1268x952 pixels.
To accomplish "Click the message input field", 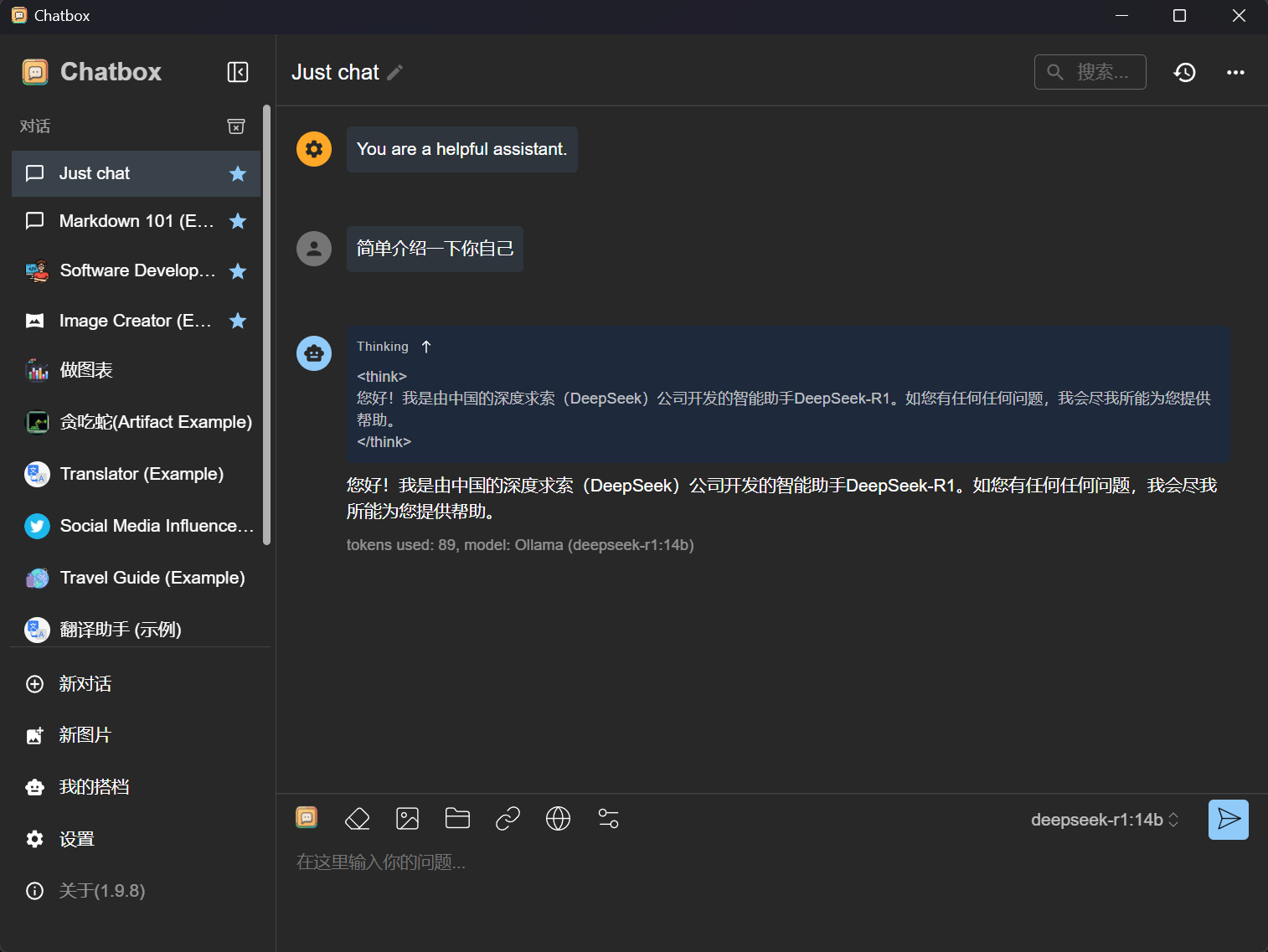I will pyautogui.click(x=771, y=862).
